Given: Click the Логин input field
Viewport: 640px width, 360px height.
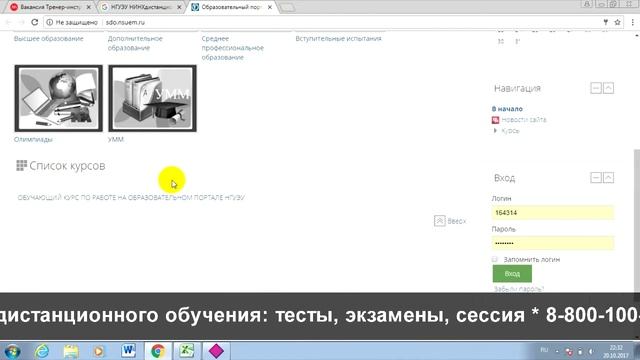Looking at the screenshot, I should click(x=553, y=213).
